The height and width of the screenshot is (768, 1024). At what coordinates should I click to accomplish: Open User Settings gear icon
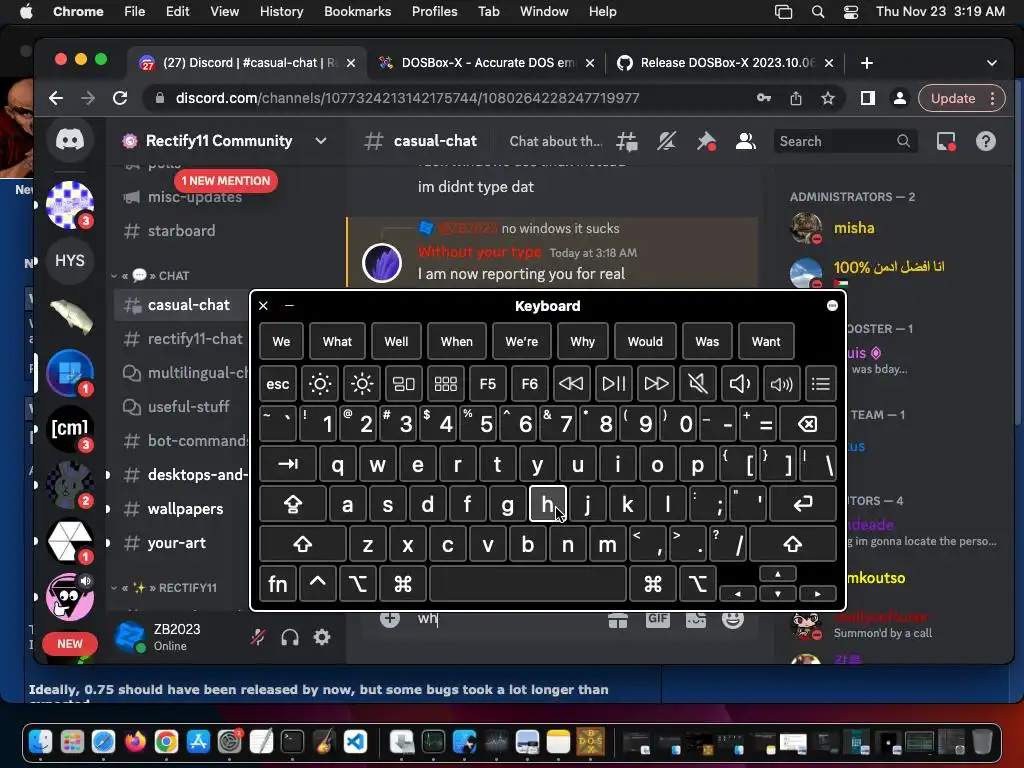pyautogui.click(x=322, y=637)
